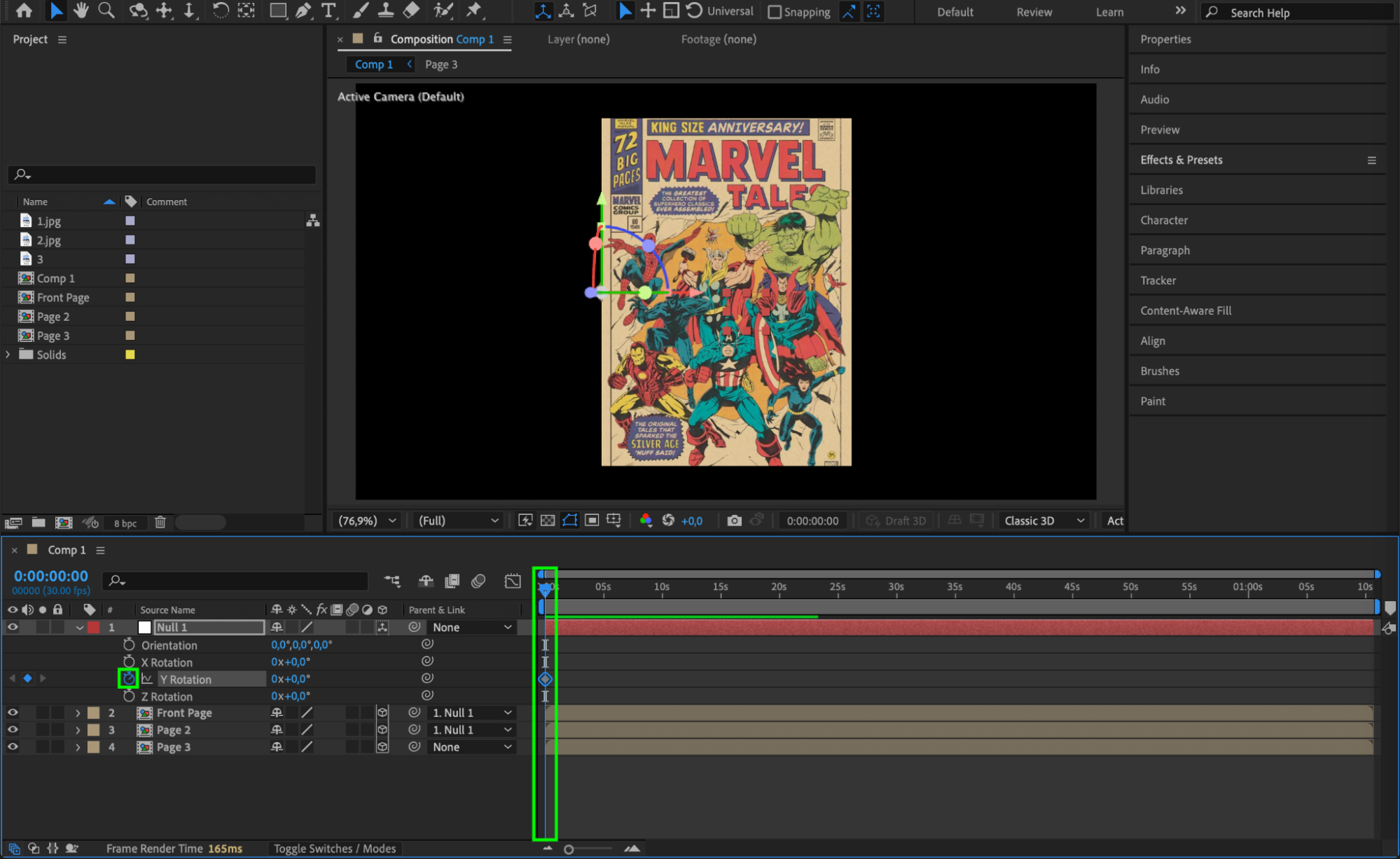Select the Pen tool
The height and width of the screenshot is (859, 1400).
click(303, 11)
